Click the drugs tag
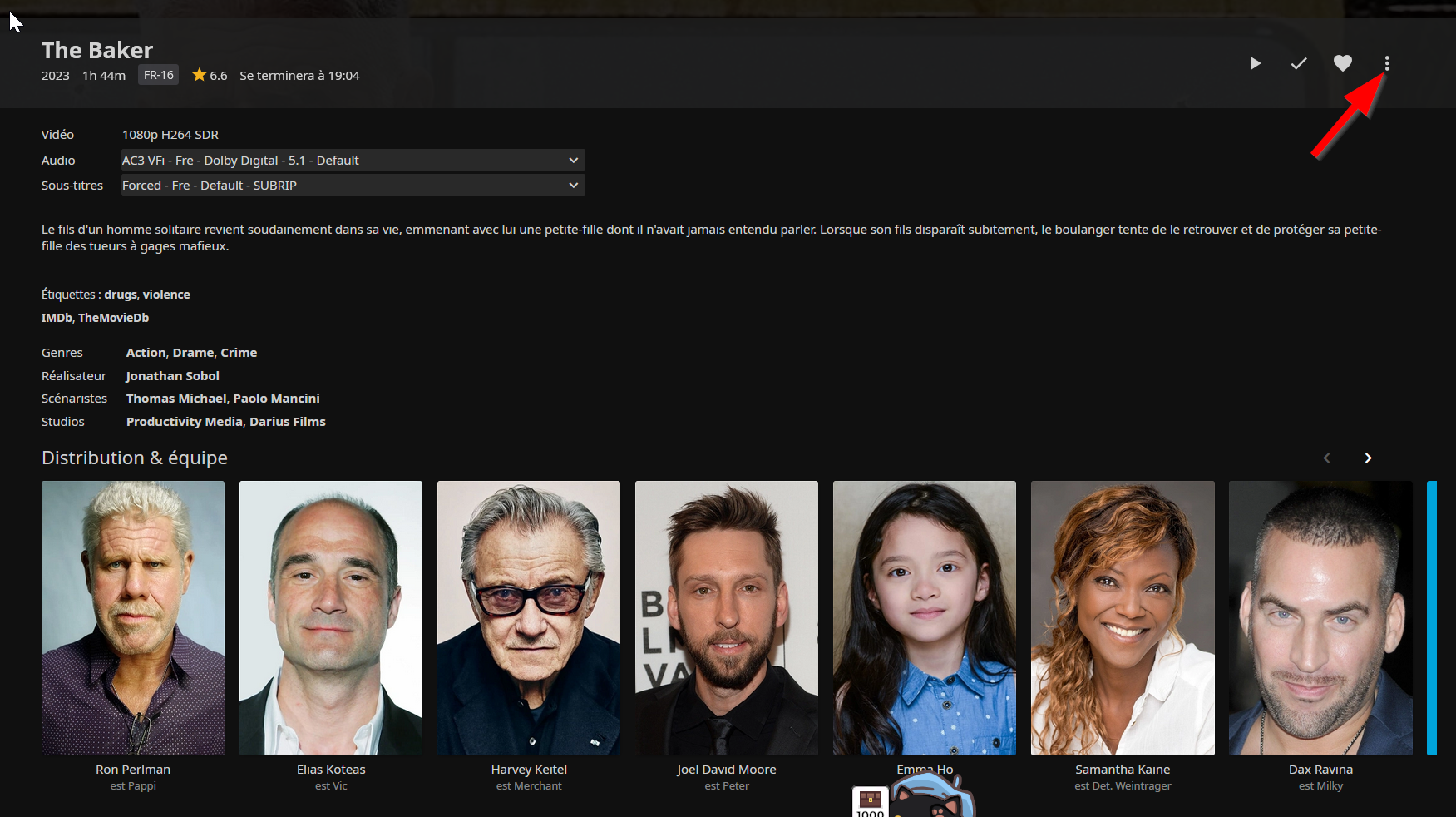This screenshot has width=1456, height=817. click(121, 295)
